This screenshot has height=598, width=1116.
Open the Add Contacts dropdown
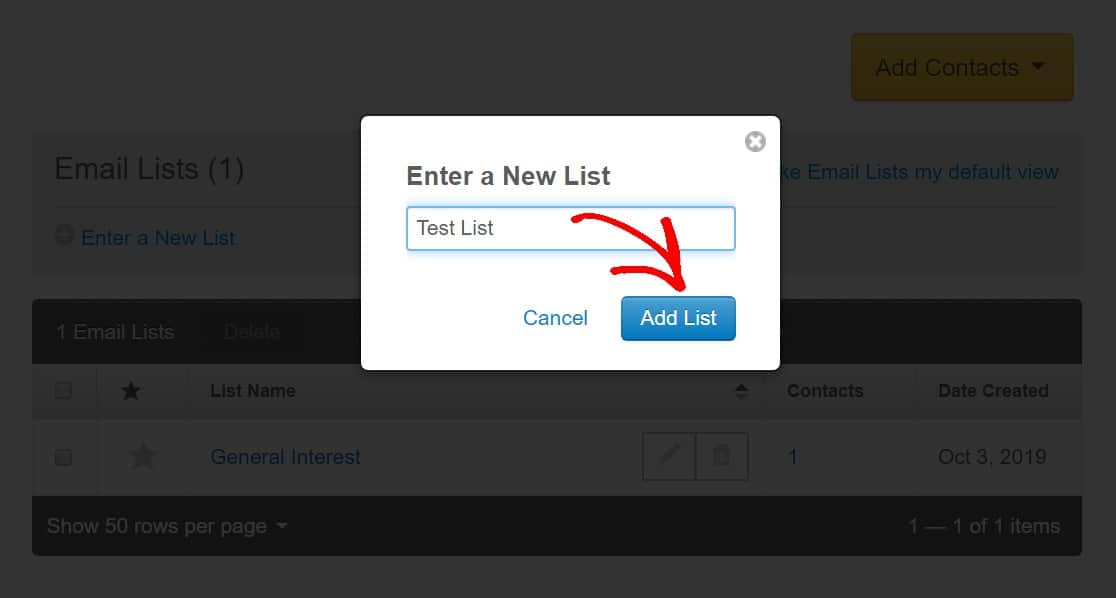click(x=962, y=67)
